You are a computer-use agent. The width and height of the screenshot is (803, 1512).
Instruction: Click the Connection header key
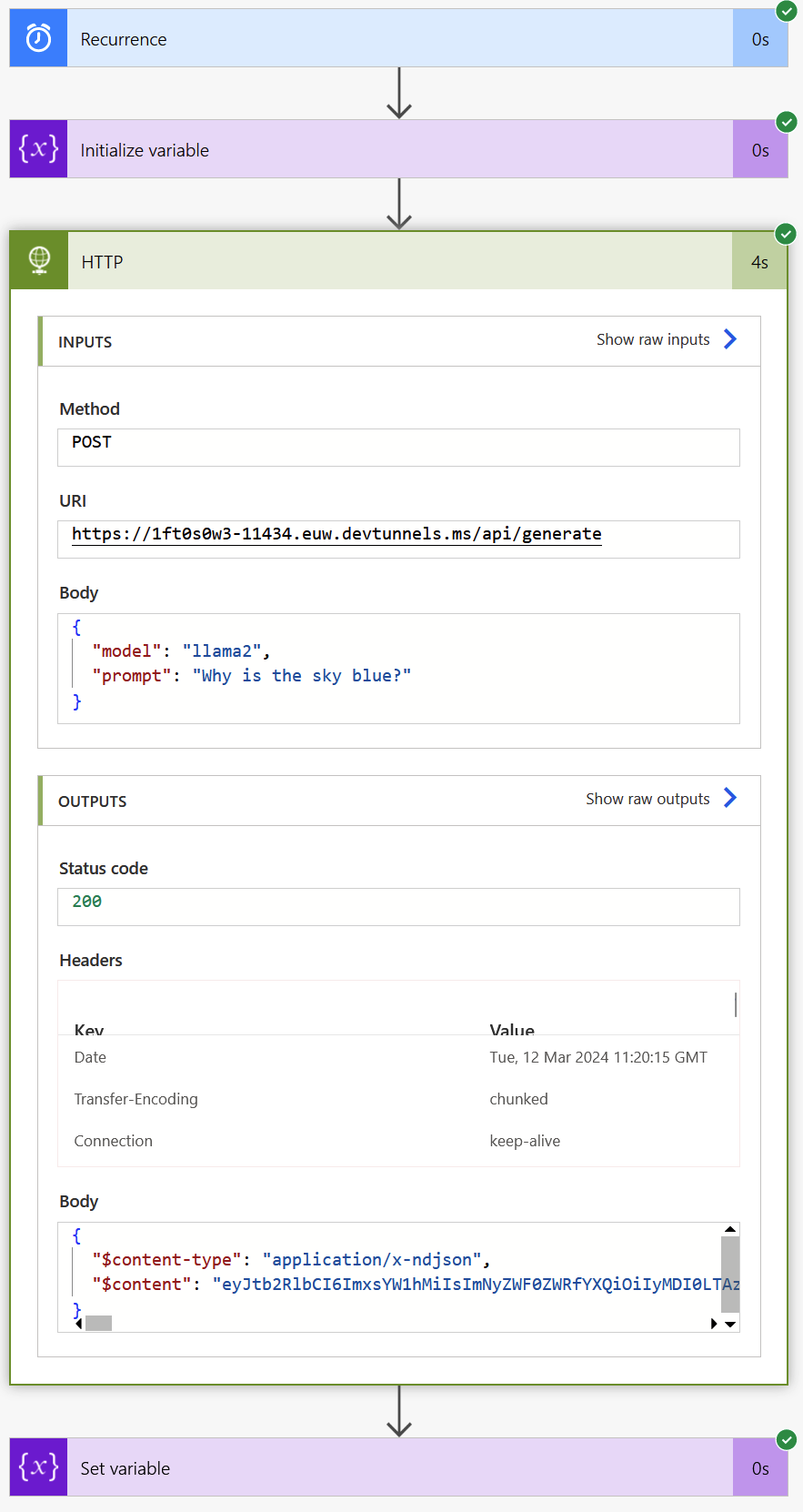tap(114, 1141)
